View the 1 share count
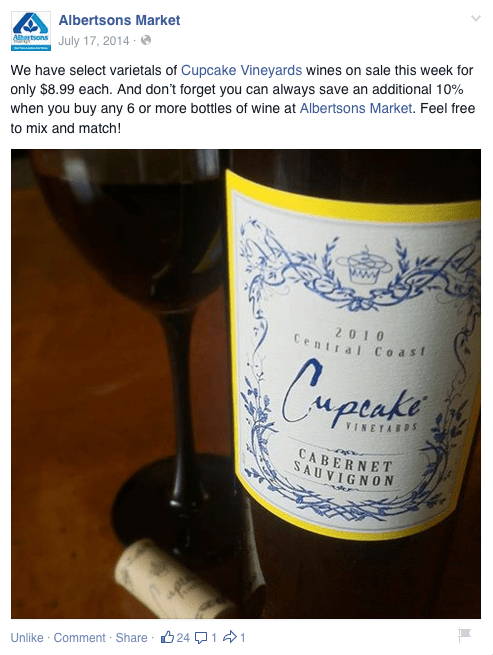 pos(242,638)
